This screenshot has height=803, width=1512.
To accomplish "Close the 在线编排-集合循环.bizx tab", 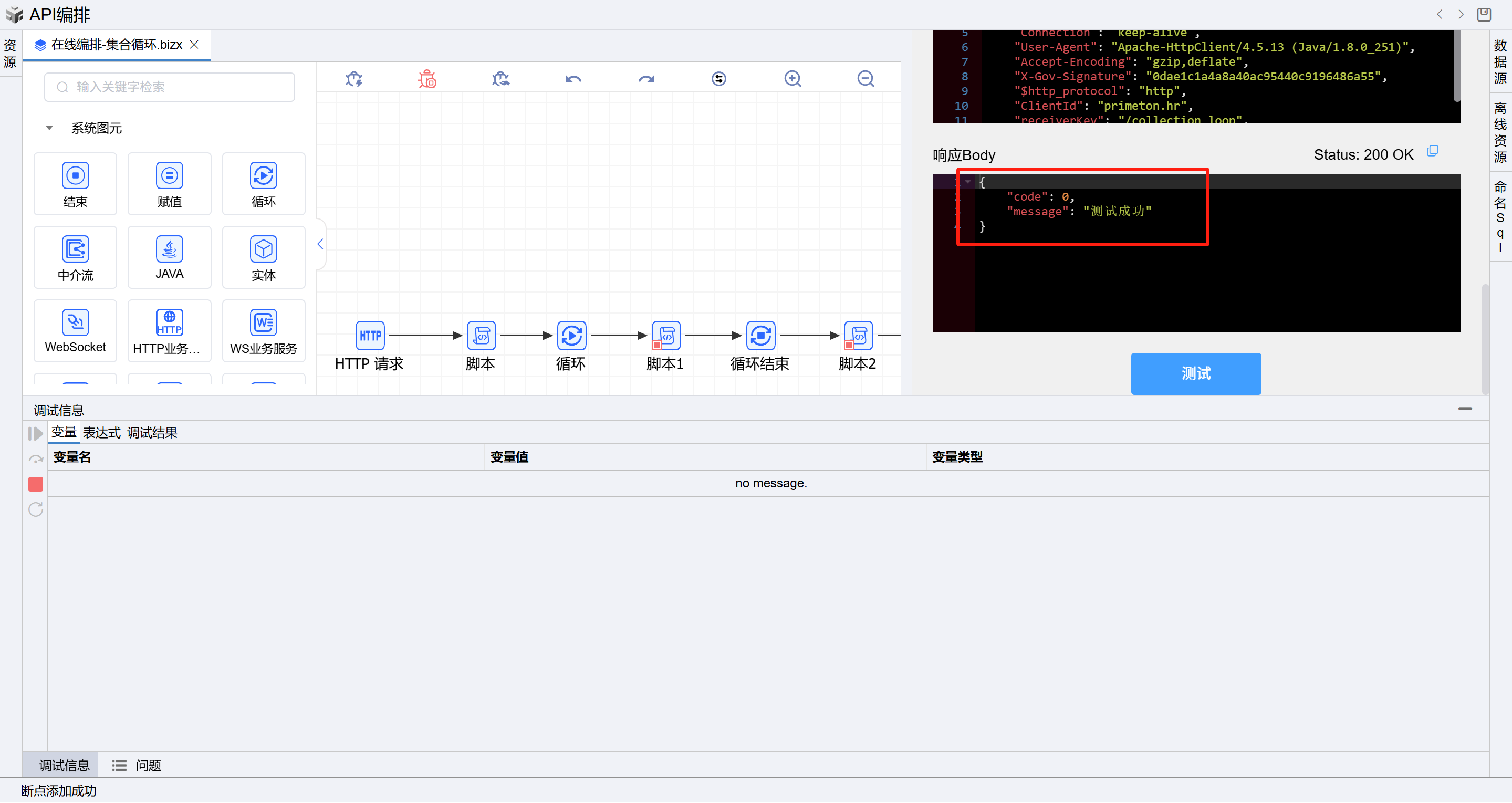I will point(194,45).
